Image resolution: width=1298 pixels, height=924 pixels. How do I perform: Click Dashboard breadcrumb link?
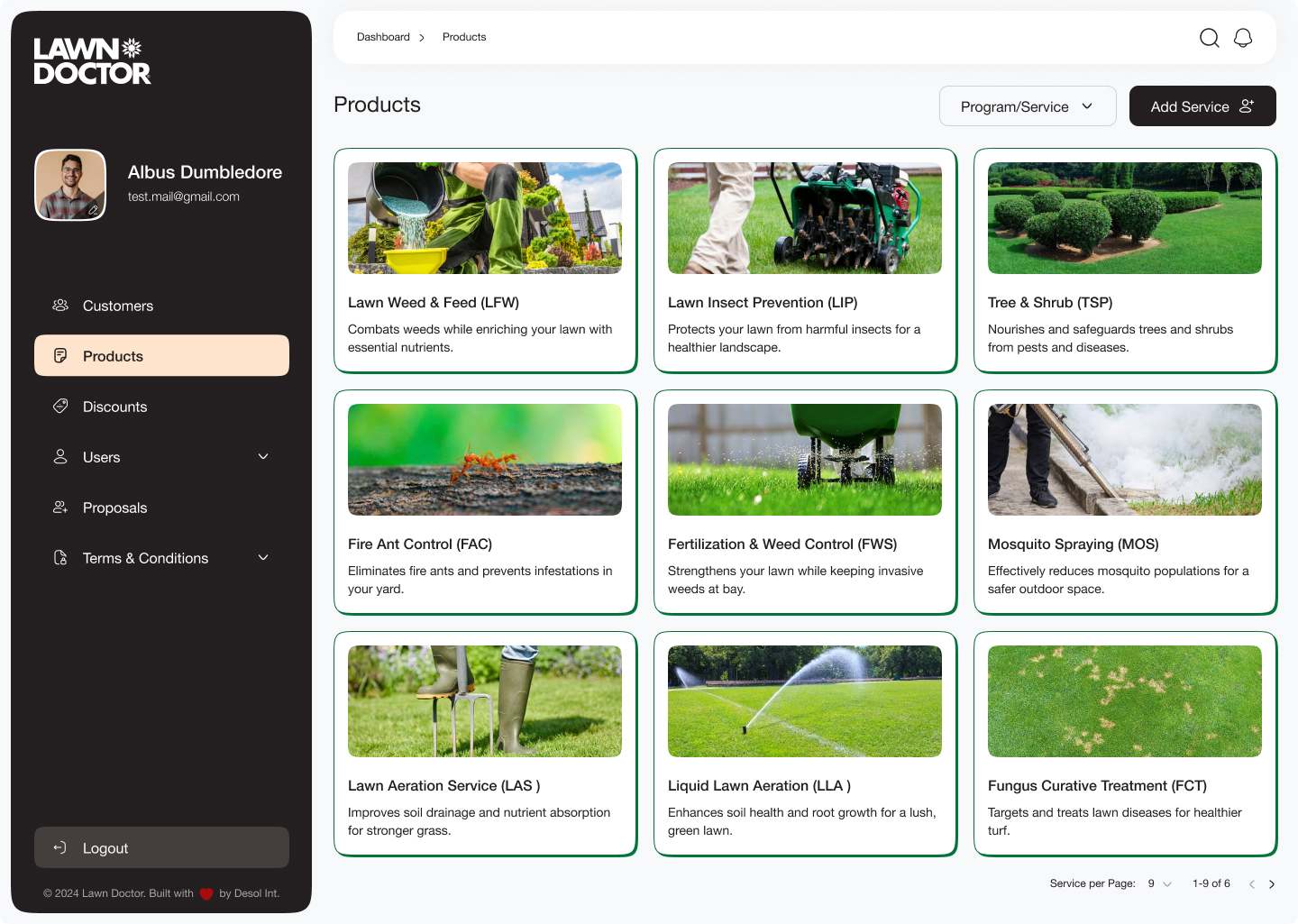point(383,37)
